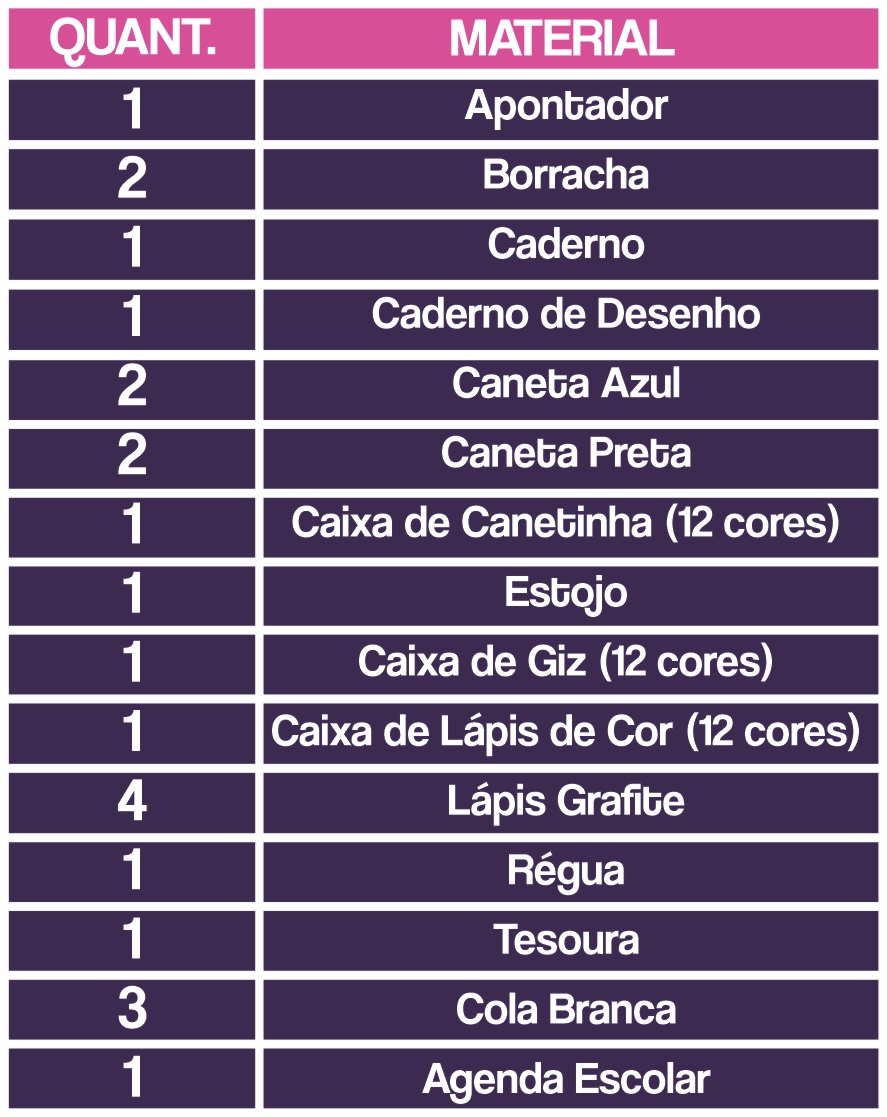Select the Cola Branca entry

[571, 1009]
